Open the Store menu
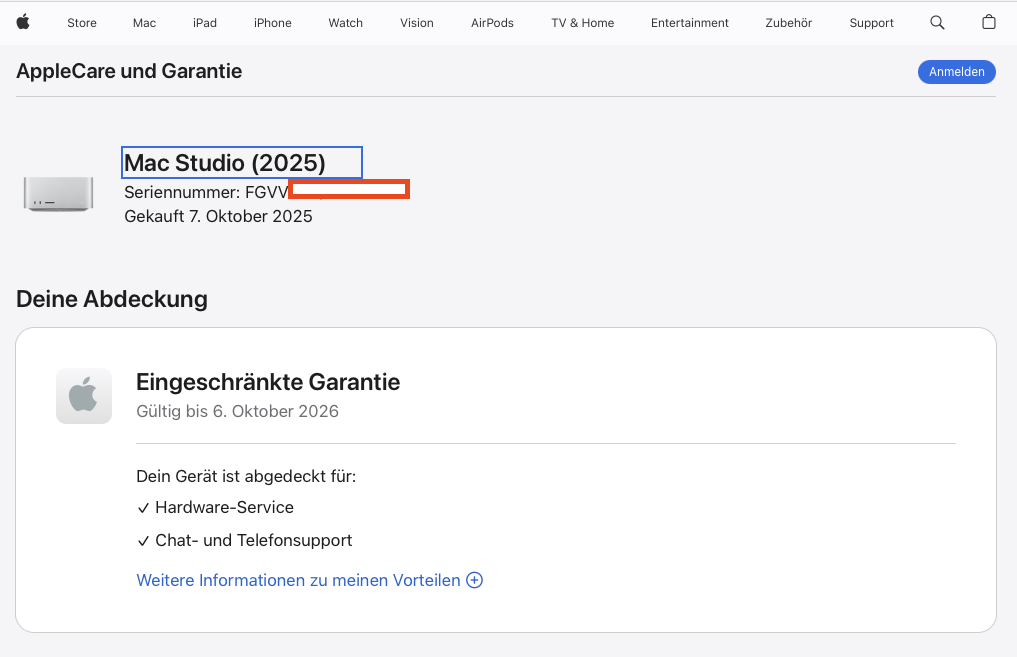 click(82, 23)
